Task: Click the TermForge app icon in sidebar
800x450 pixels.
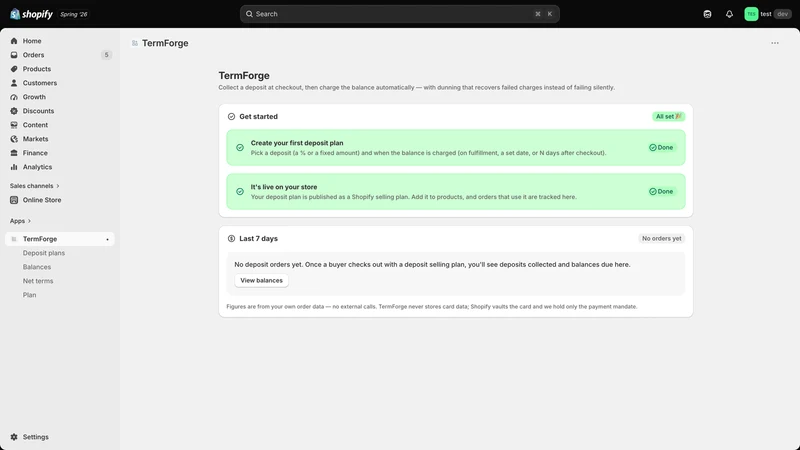Action: [x=14, y=239]
